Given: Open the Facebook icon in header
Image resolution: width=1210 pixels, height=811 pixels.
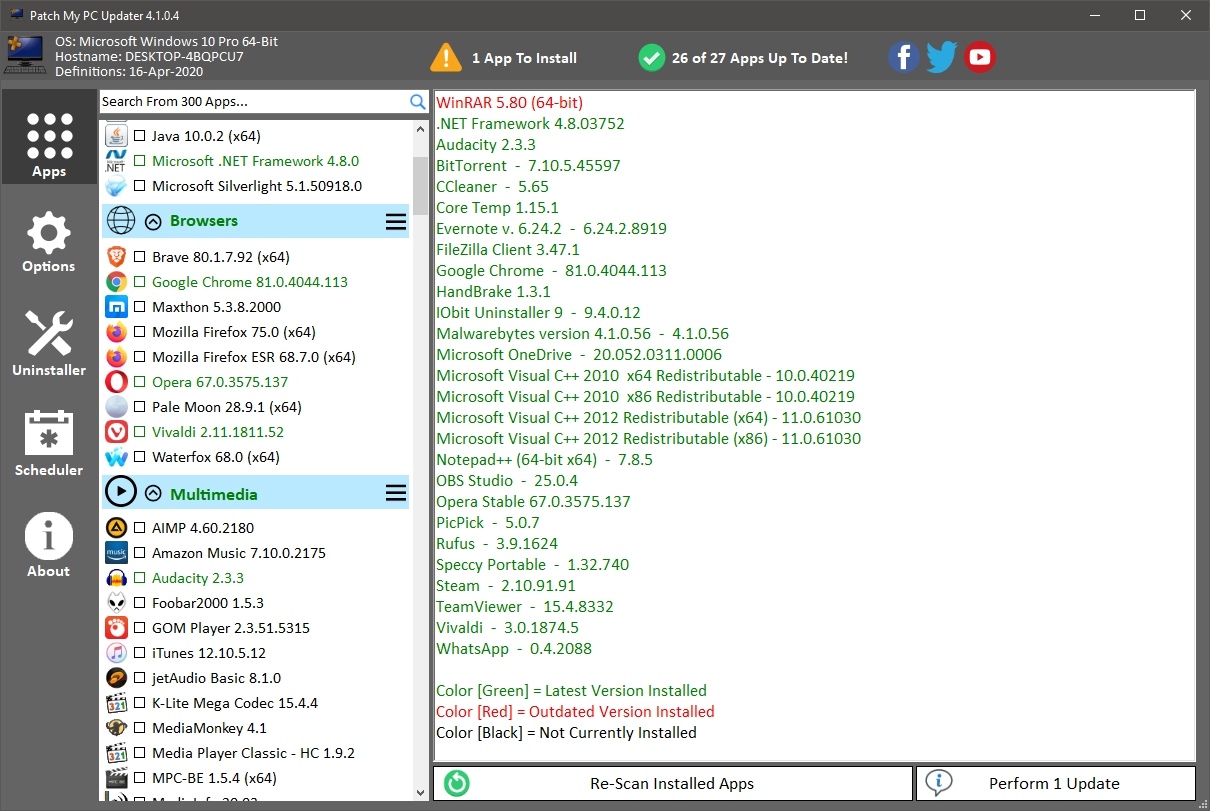Looking at the screenshot, I should [x=903, y=57].
